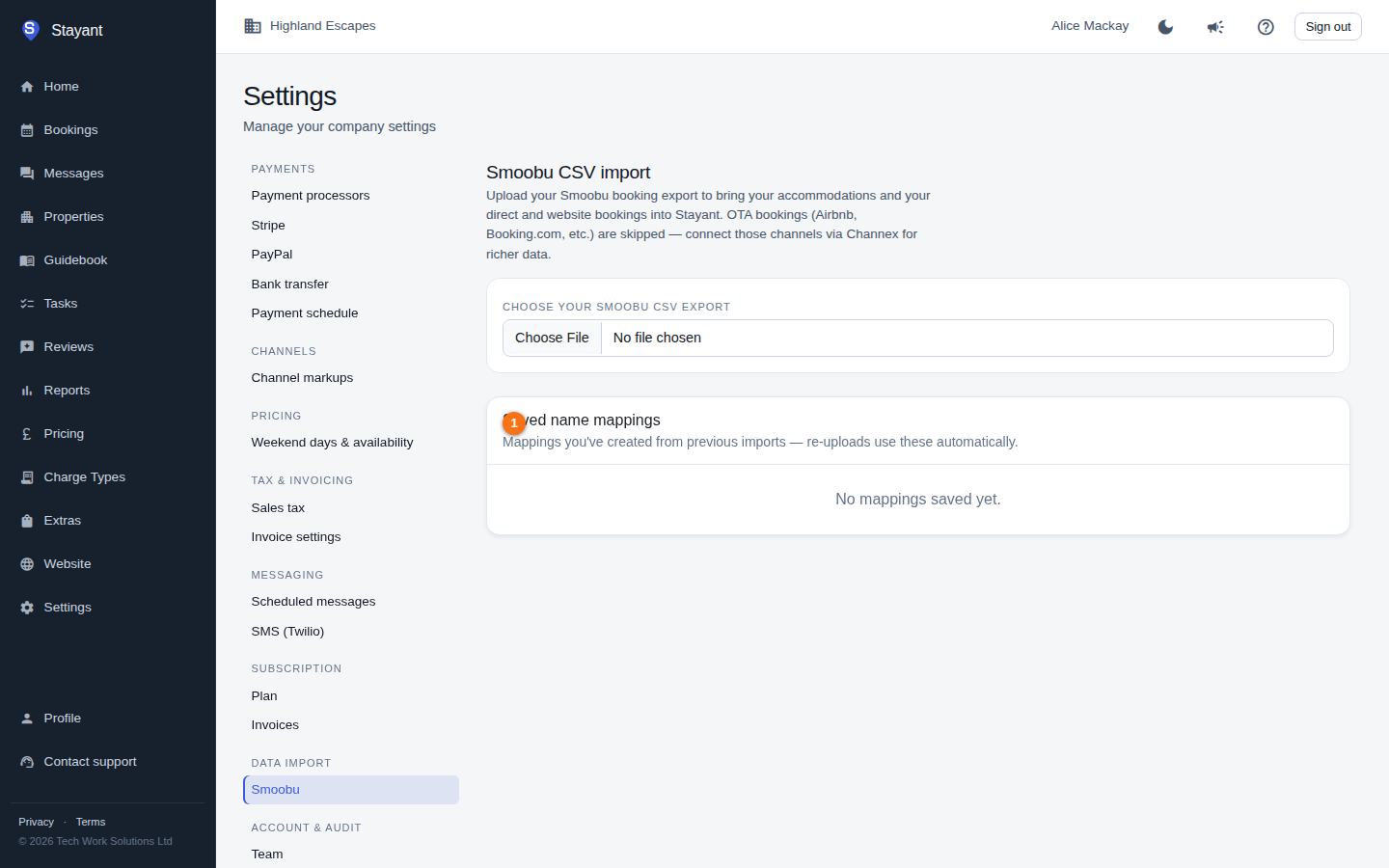Click the Properties building icon
The width and height of the screenshot is (1389, 868).
point(27,217)
